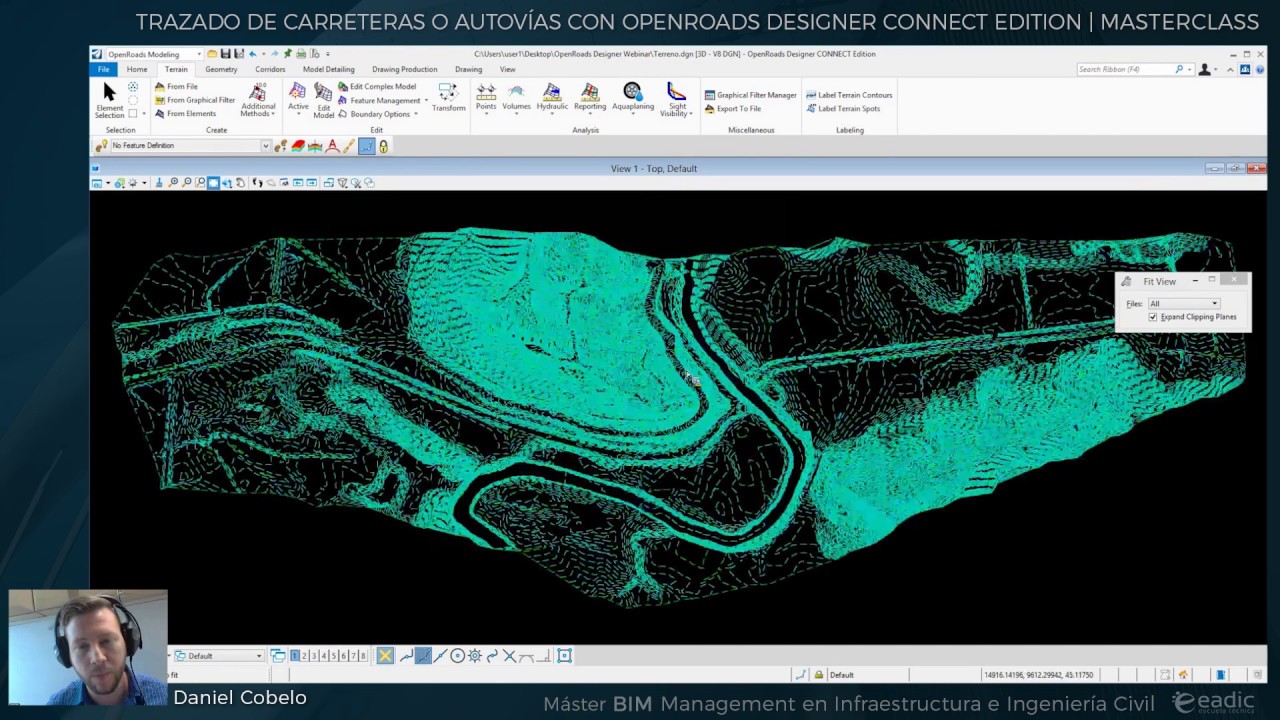Click the open folder icon in title bar
The height and width of the screenshot is (720, 1280).
click(x=212, y=54)
